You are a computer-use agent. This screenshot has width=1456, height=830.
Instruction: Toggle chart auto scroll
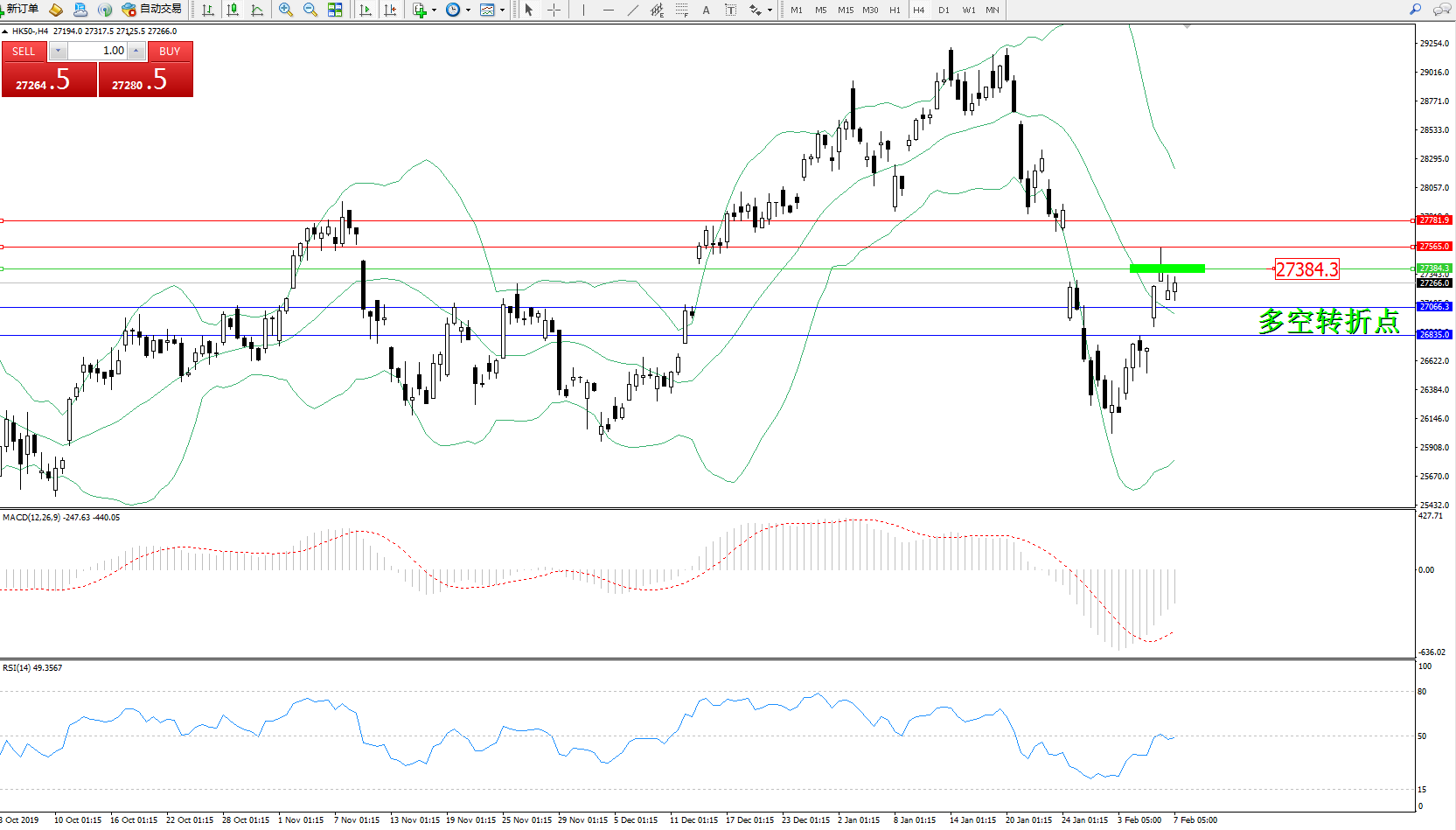(366, 10)
